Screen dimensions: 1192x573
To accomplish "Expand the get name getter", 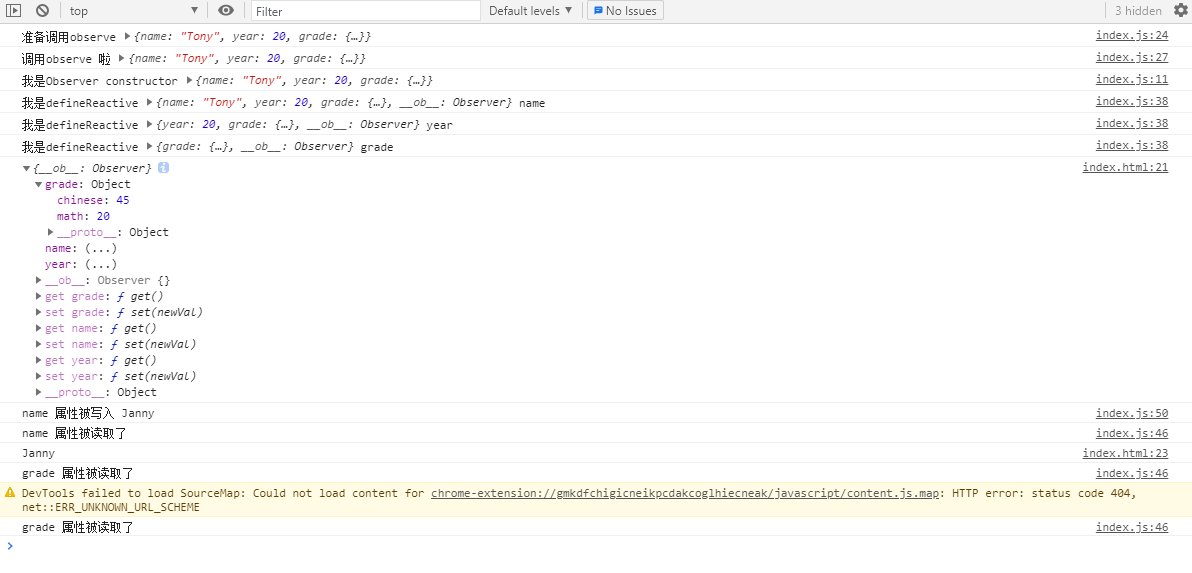I will [x=39, y=328].
